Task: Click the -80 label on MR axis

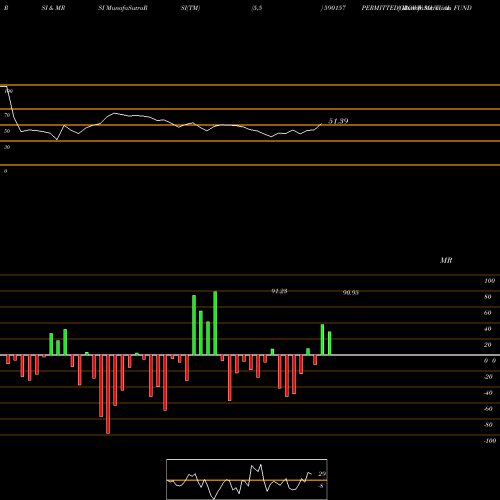Action: click(x=488, y=425)
